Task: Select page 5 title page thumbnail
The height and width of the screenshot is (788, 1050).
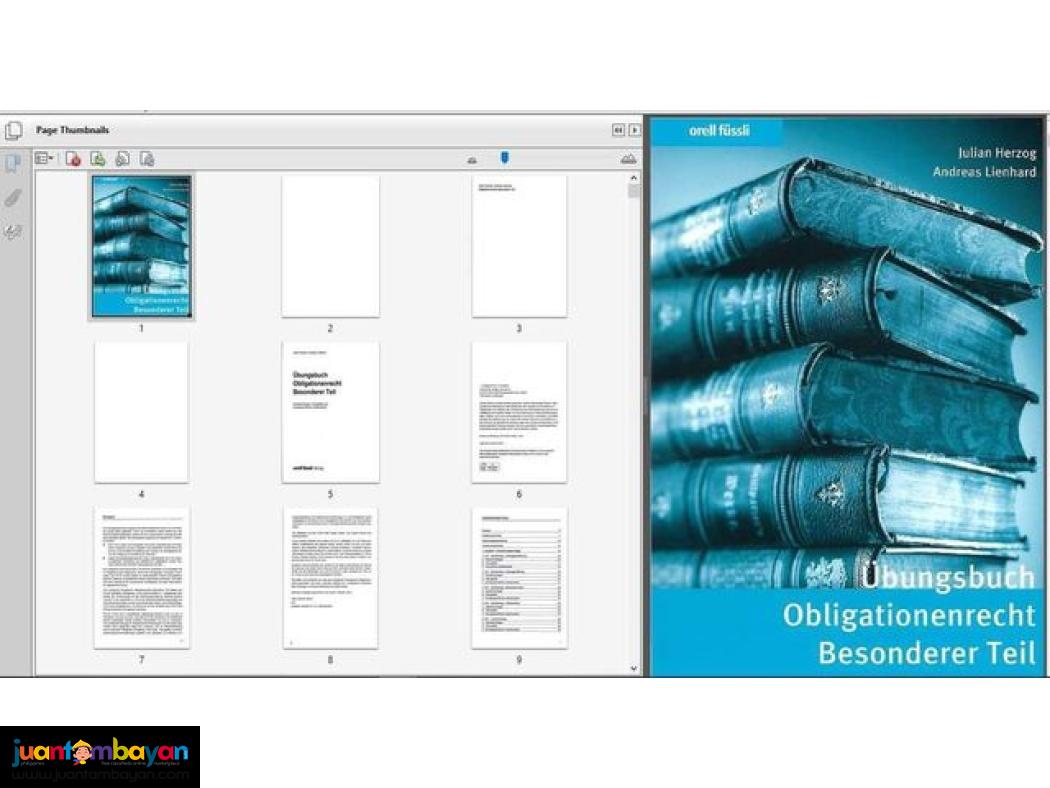Action: pyautogui.click(x=331, y=412)
